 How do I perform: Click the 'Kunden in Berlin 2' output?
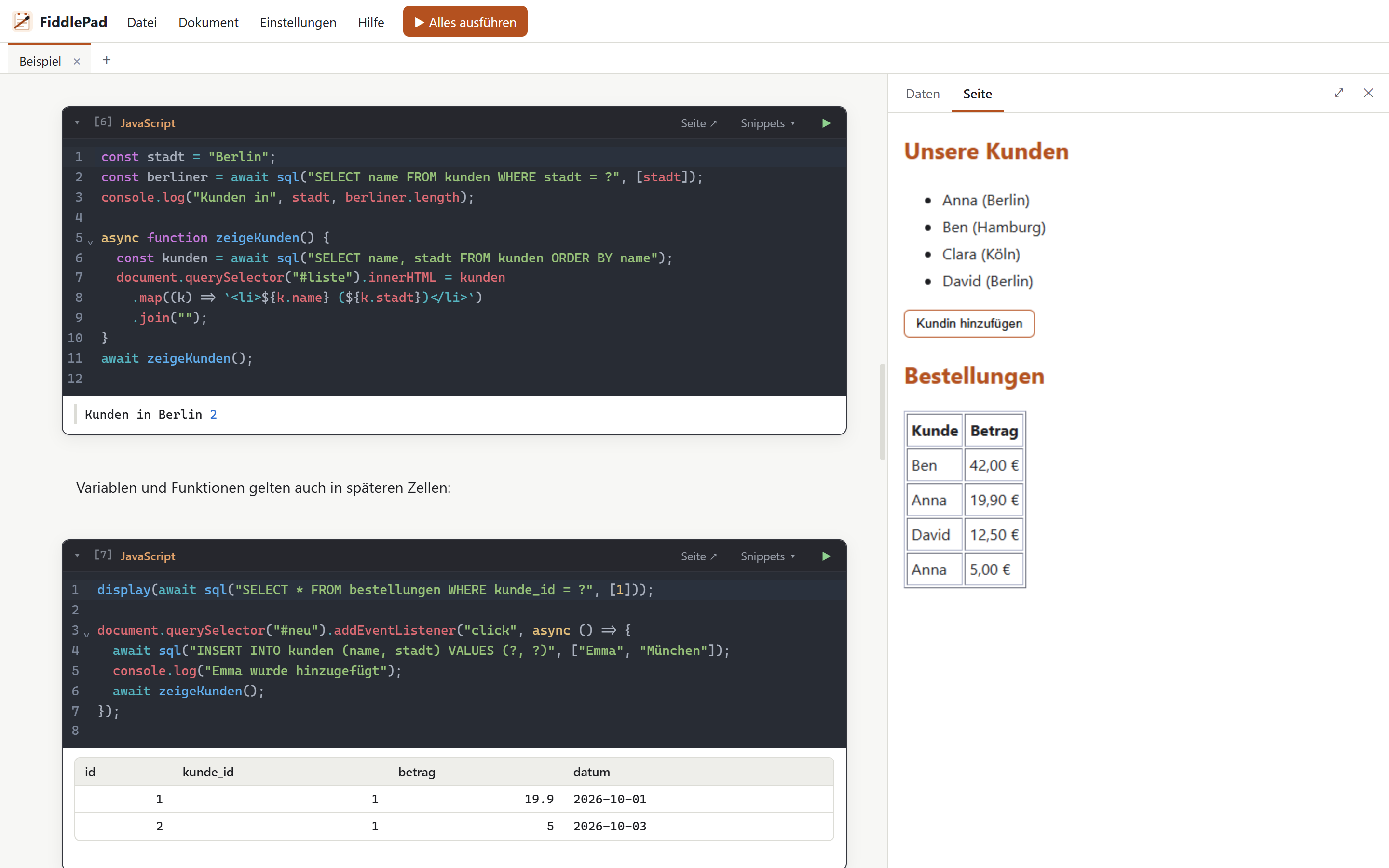click(150, 415)
